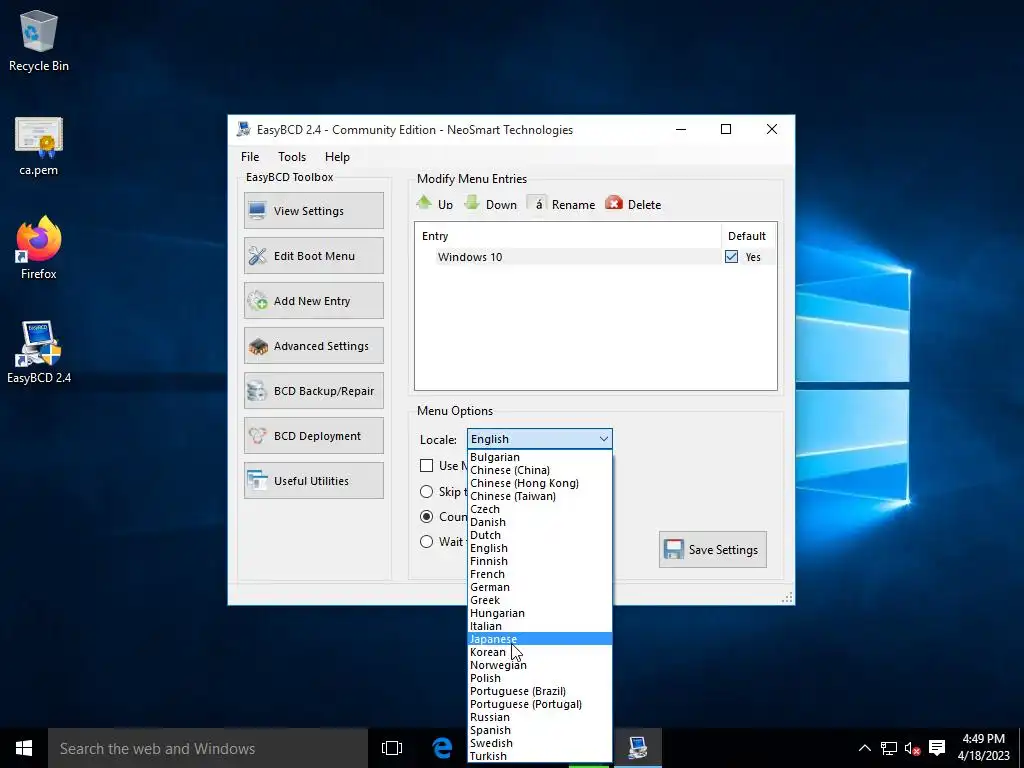Open the Windows Start button
1024x768 pixels.
point(24,748)
